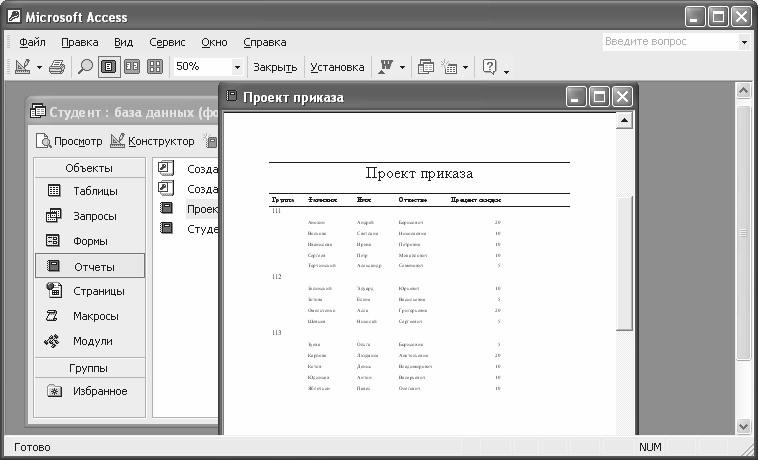Select Макросы in the objects list
The height and width of the screenshot is (460, 758).
click(x=89, y=316)
